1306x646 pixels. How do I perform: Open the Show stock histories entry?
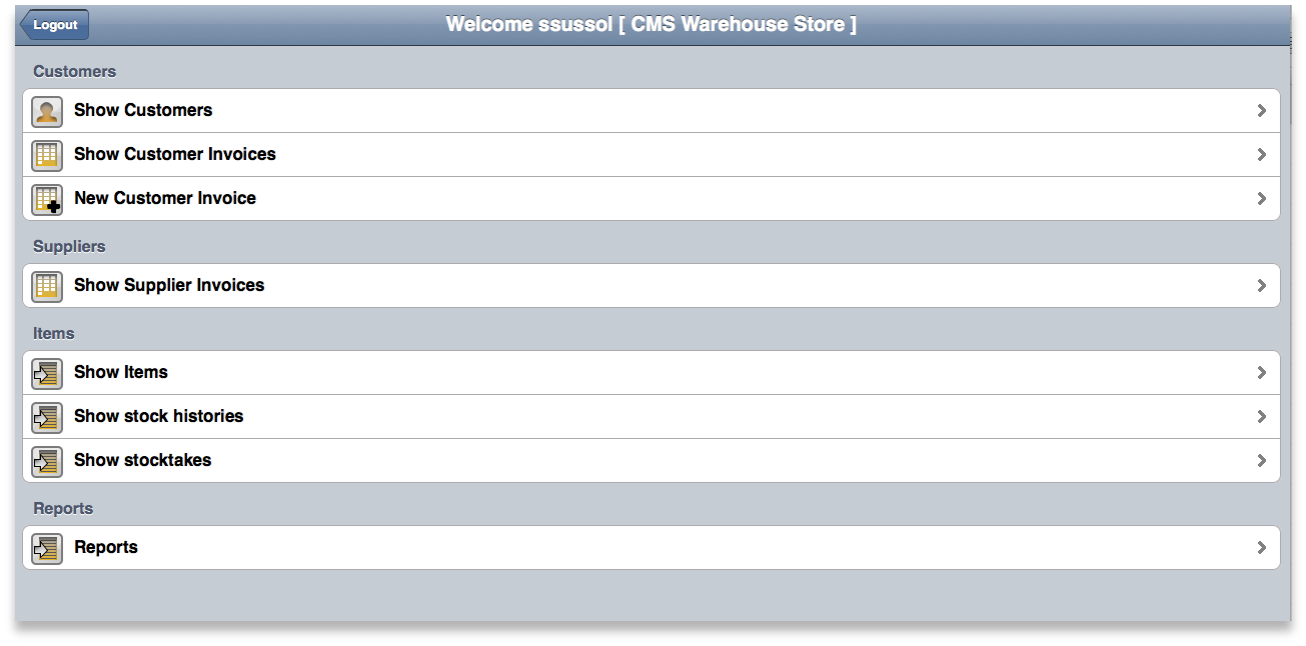coord(159,416)
